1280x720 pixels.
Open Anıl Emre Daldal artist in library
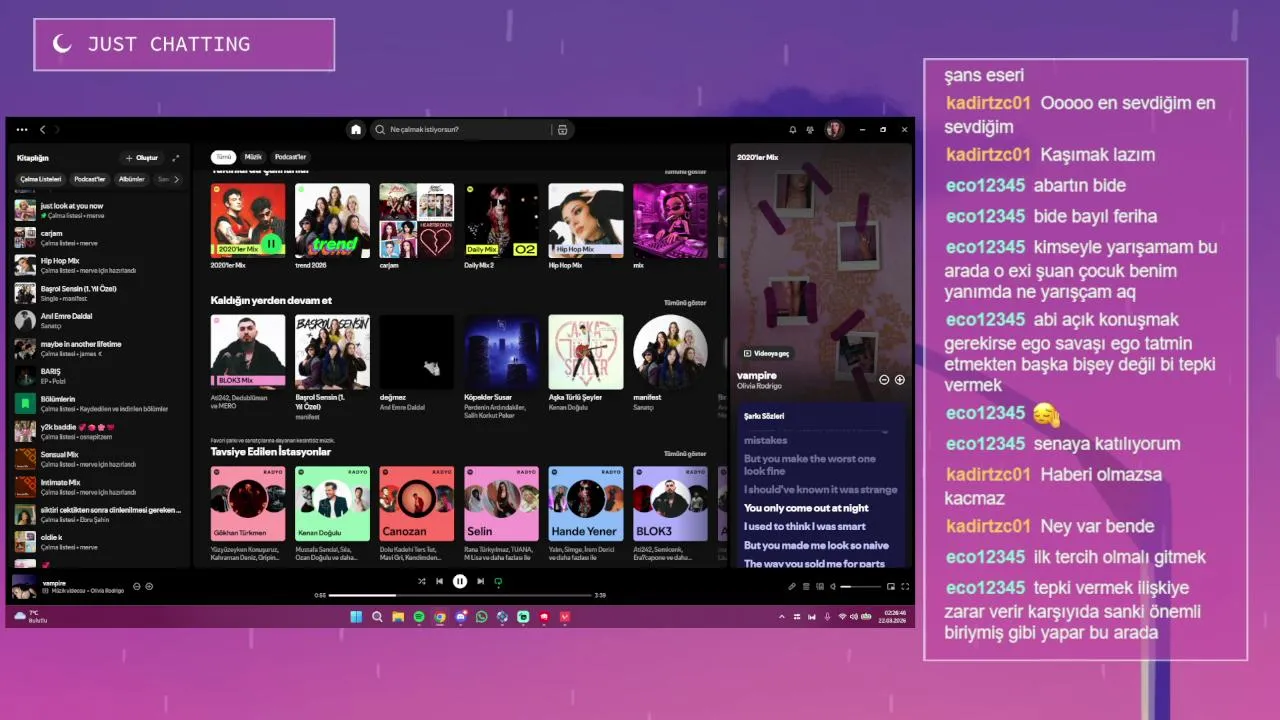98,320
